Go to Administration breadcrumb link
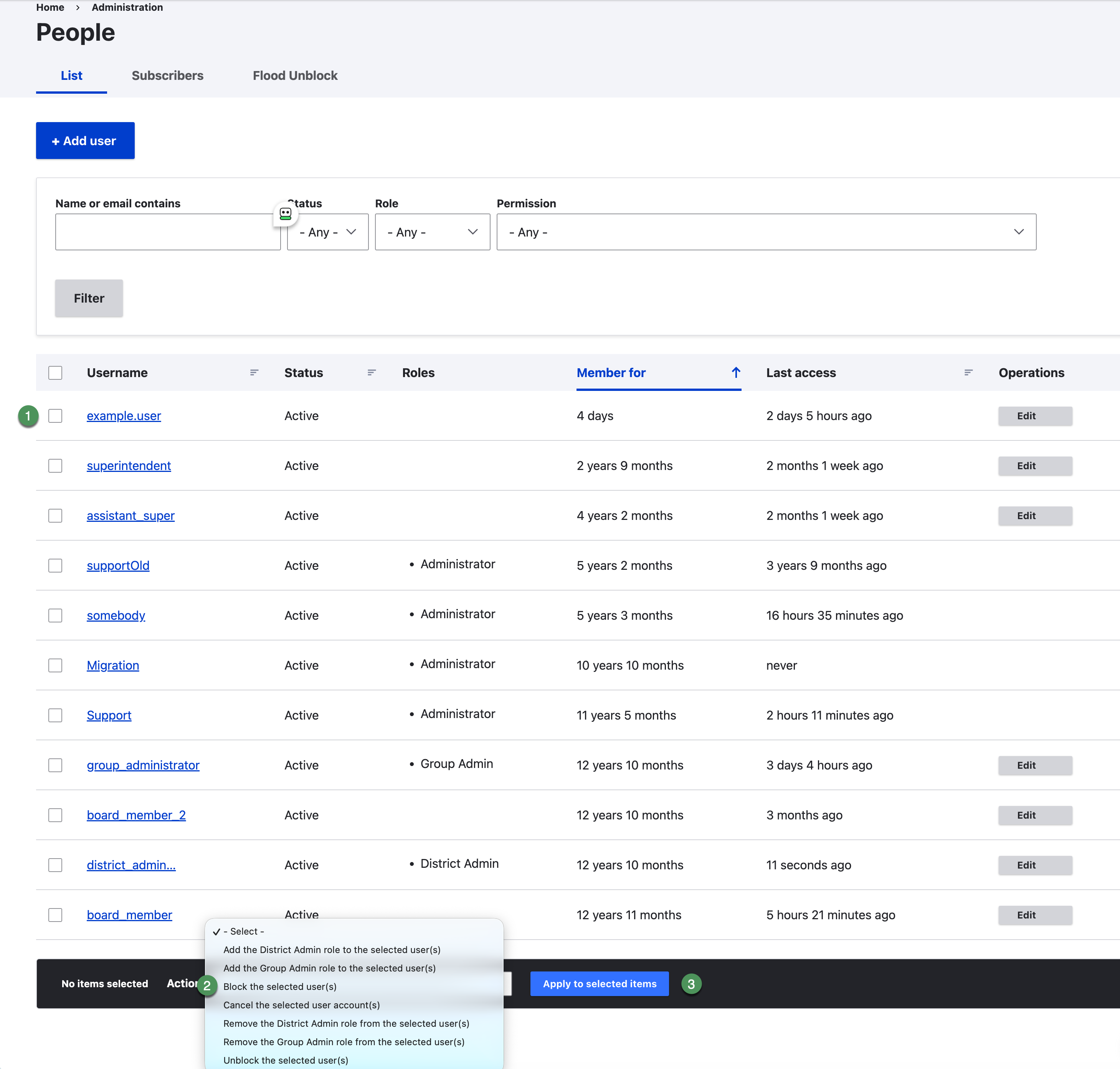The width and height of the screenshot is (1120, 1069). pos(127,7)
